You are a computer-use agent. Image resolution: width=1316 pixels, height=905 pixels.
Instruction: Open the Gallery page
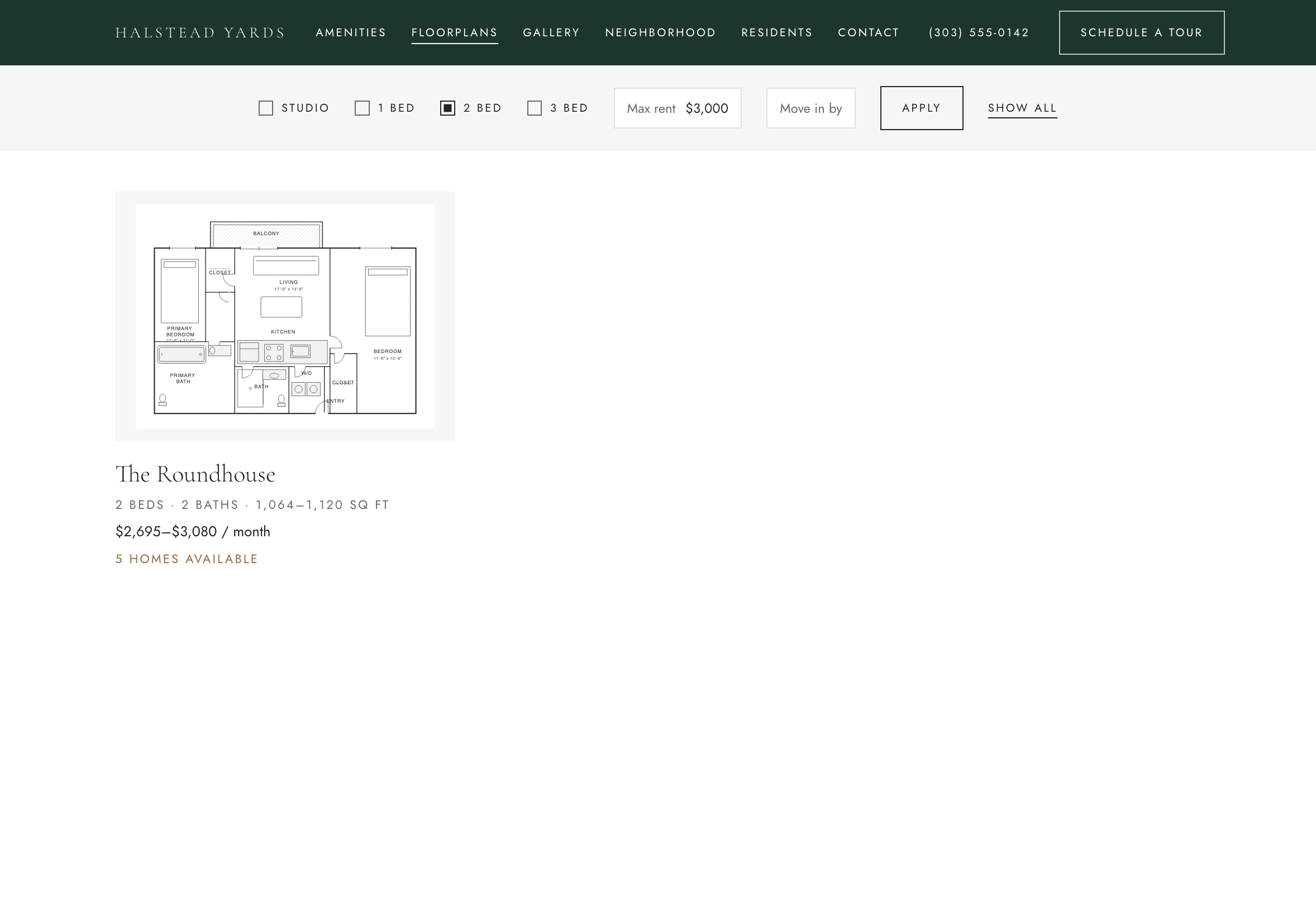tap(551, 32)
